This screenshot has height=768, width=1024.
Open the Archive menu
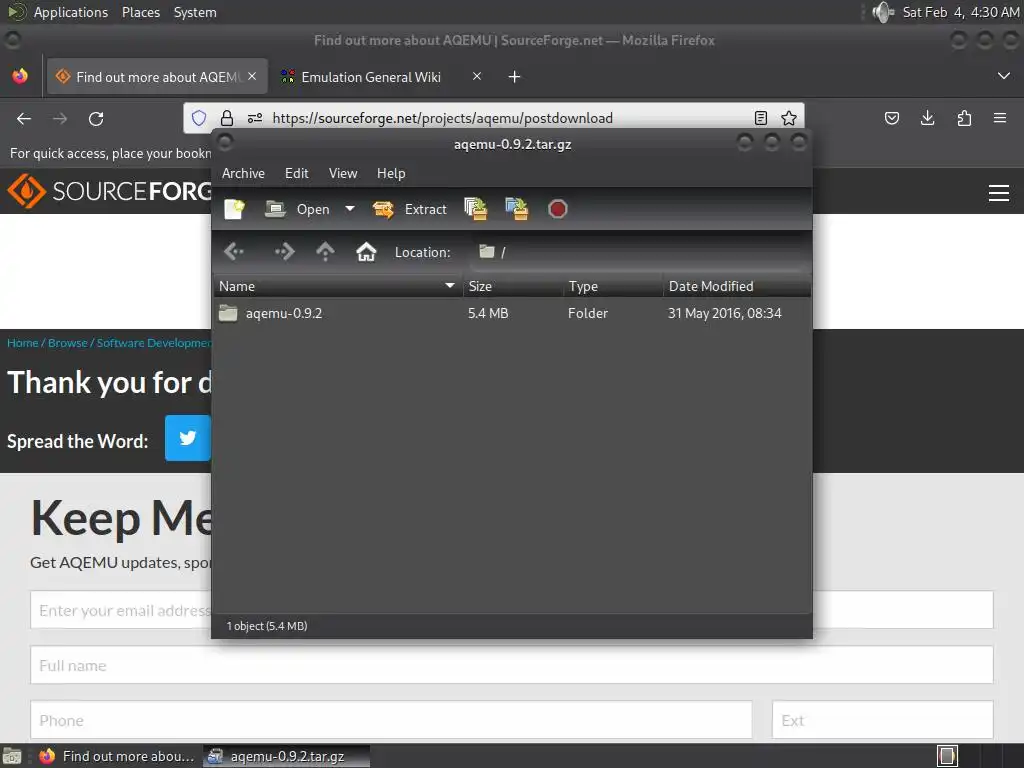tap(244, 173)
